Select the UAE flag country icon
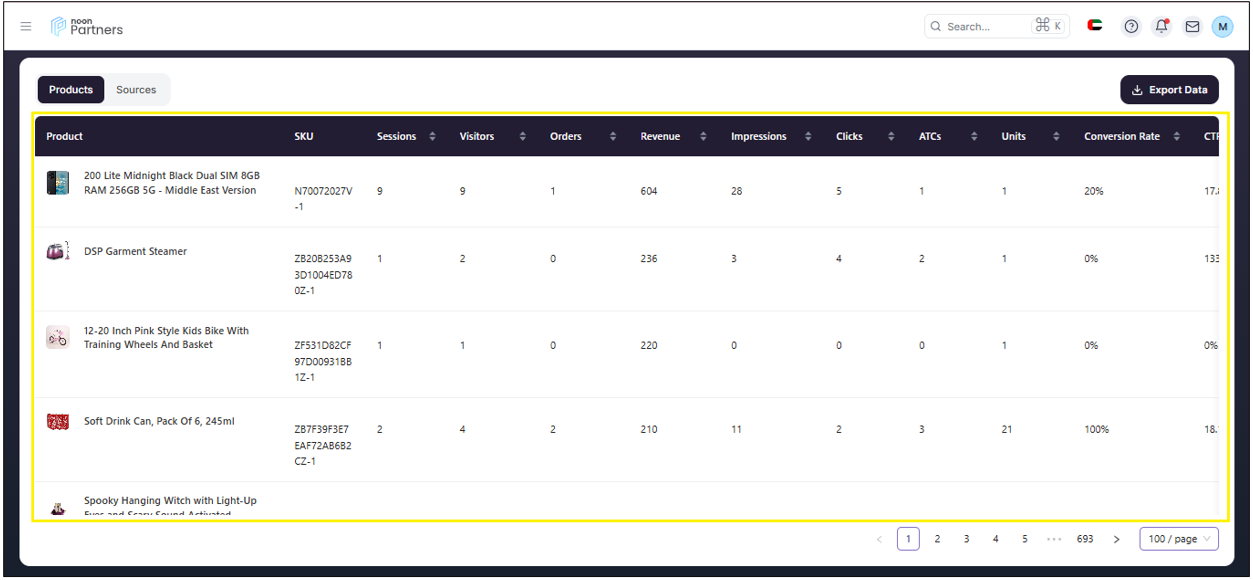Image resolution: width=1253 pixels, height=580 pixels. click(1095, 26)
